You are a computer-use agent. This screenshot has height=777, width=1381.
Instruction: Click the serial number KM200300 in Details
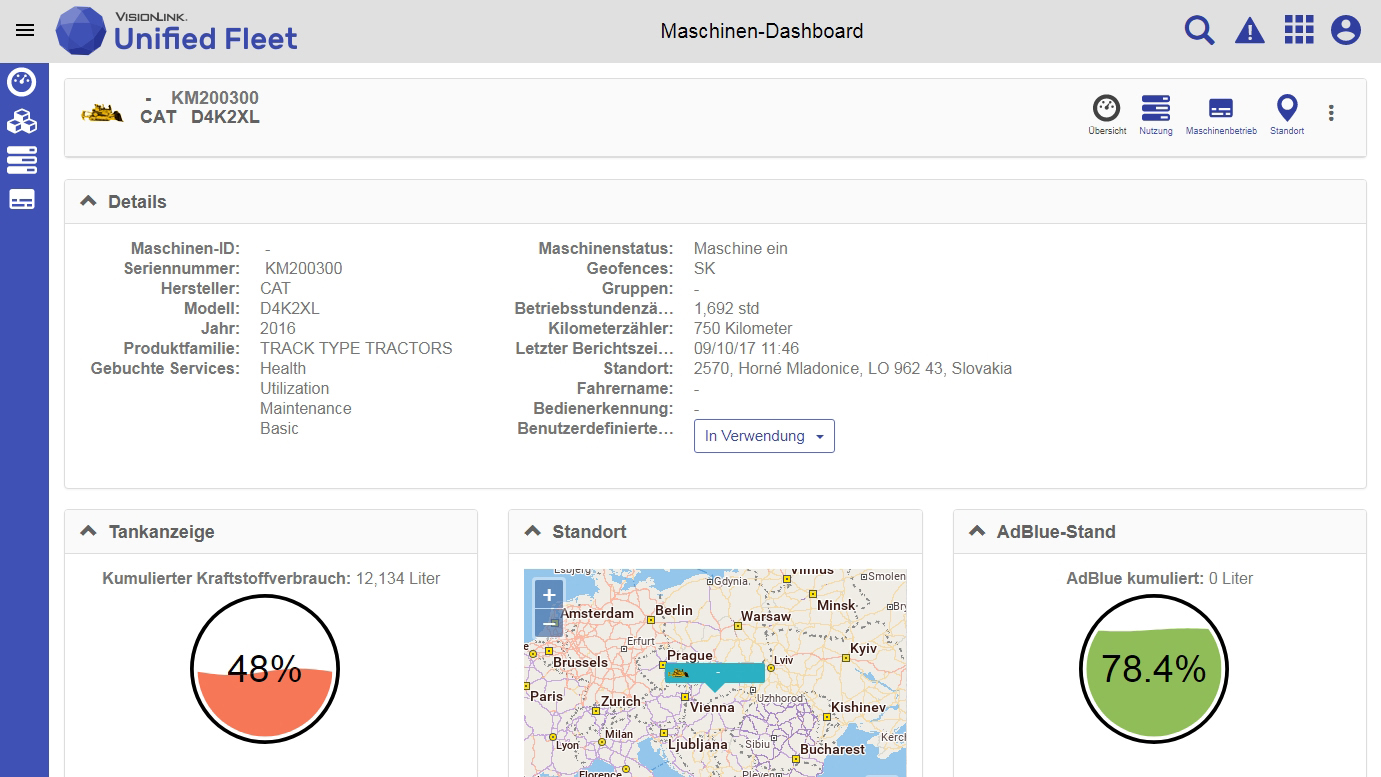304,268
